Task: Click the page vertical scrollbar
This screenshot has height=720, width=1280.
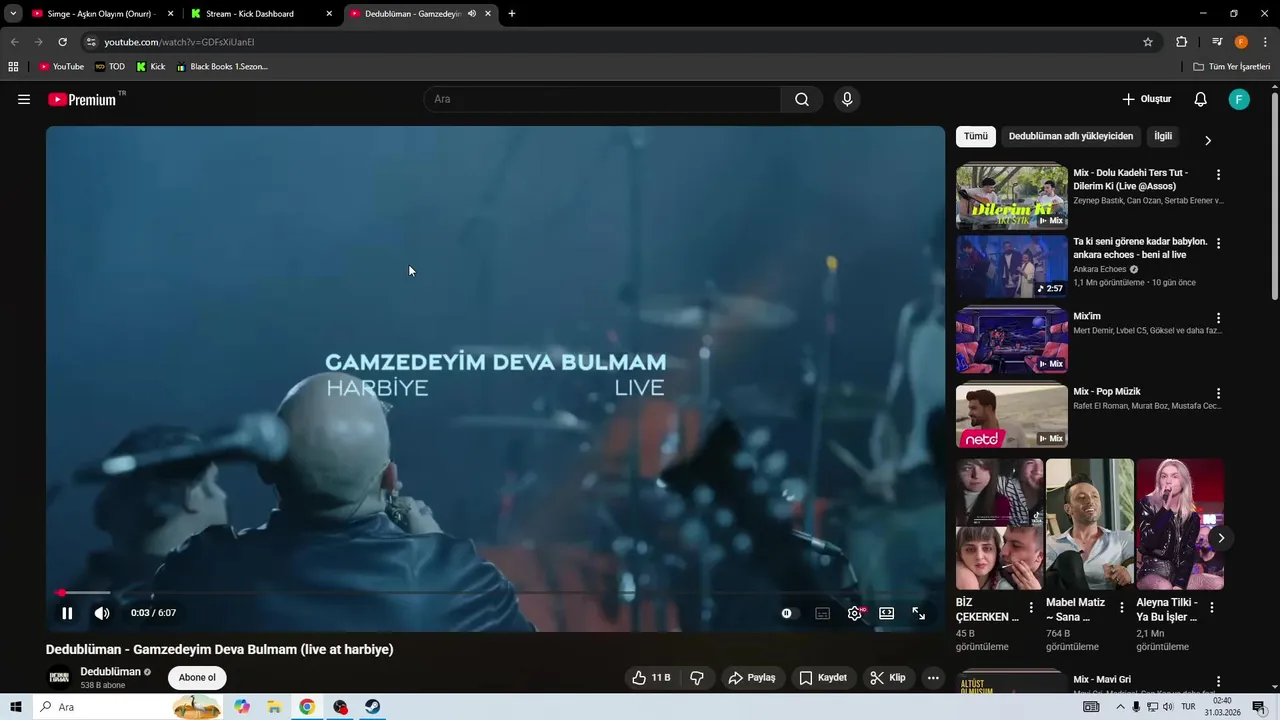Action: tap(1275, 195)
